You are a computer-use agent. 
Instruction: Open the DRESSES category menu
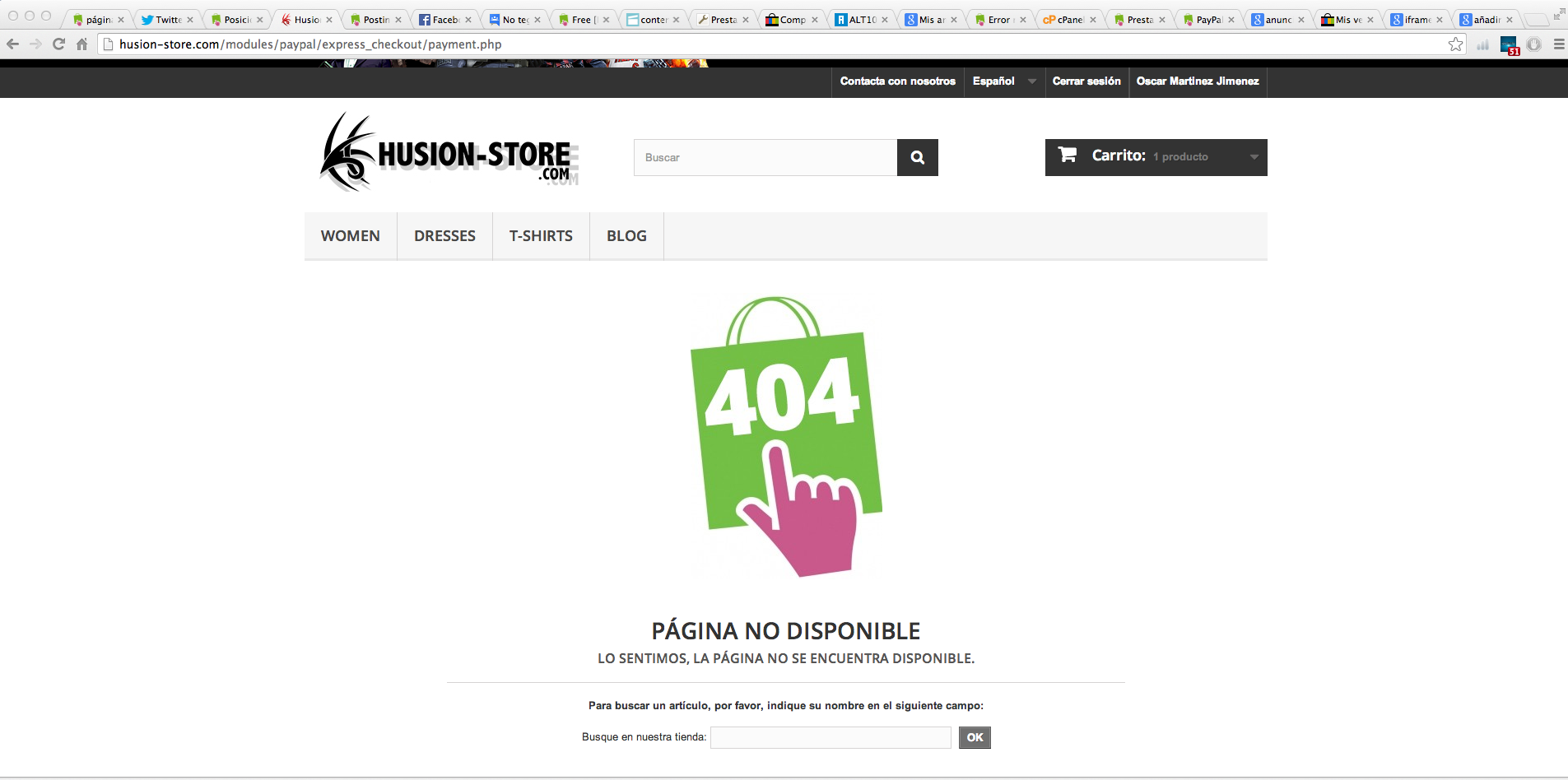point(445,236)
